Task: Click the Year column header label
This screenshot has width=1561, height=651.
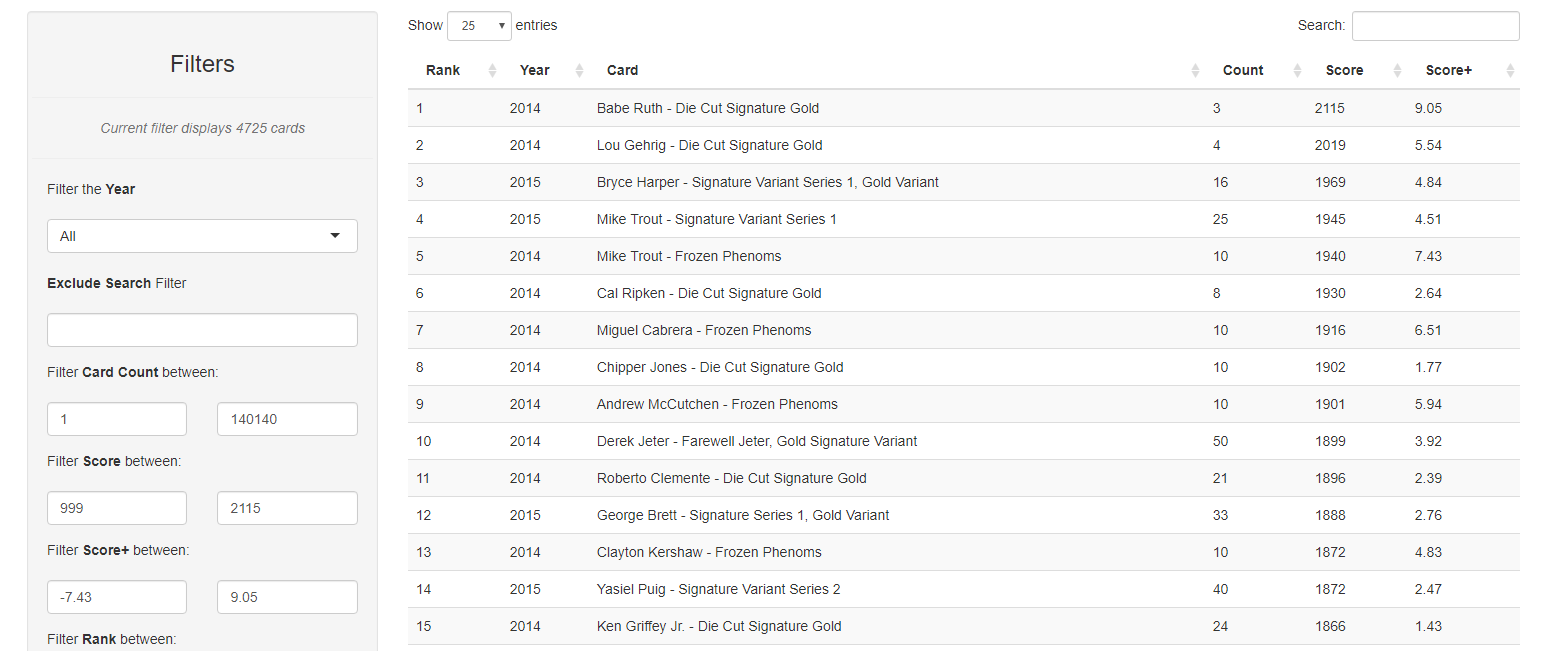Action: coord(535,70)
